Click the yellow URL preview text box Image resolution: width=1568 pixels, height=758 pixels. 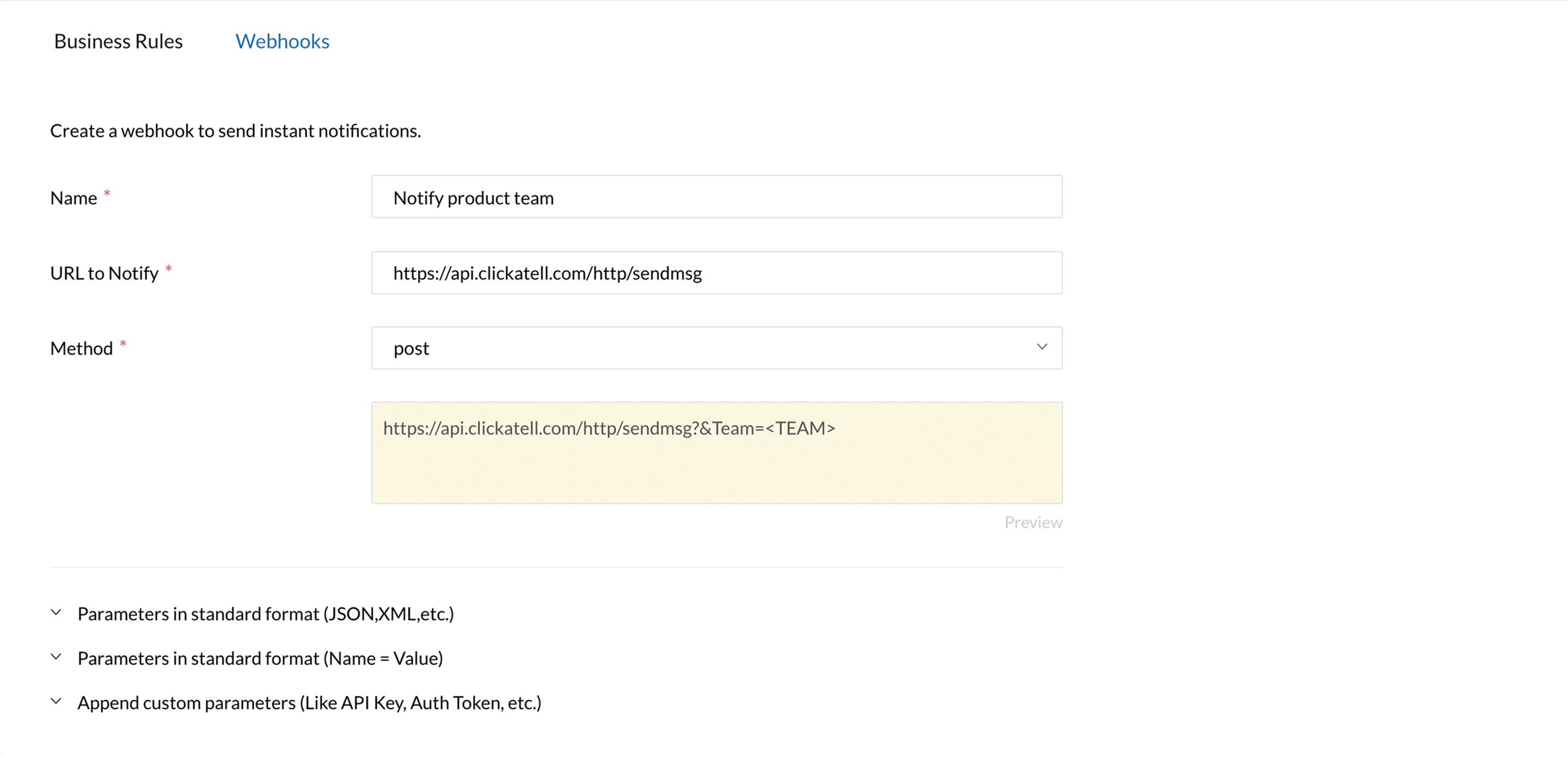(x=716, y=453)
